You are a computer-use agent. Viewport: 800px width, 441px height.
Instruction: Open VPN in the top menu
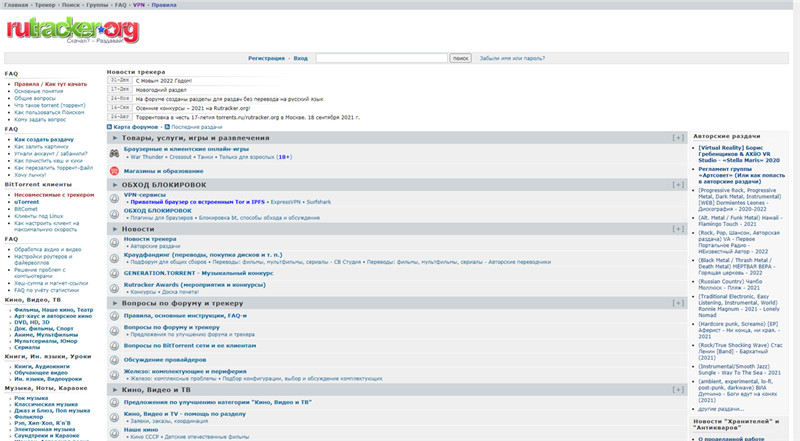click(x=139, y=5)
